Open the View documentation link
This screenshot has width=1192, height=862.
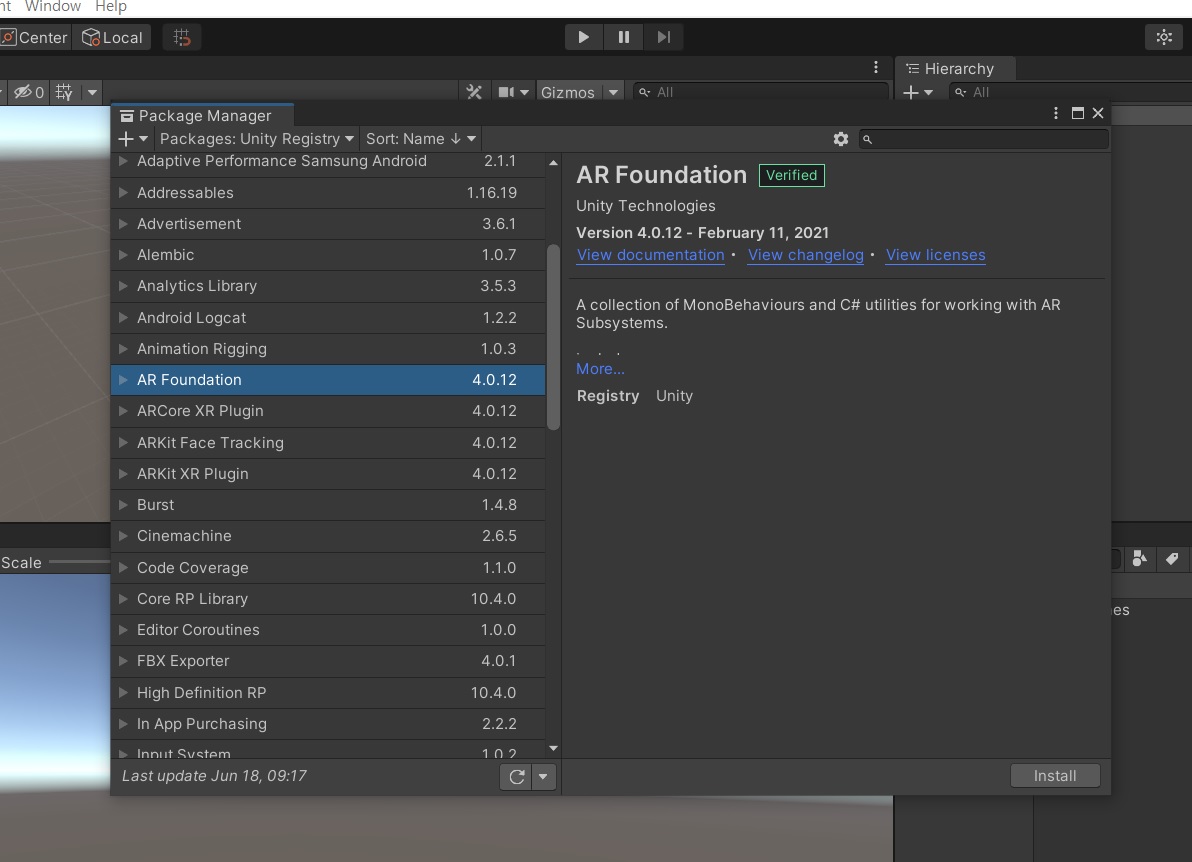pos(651,255)
